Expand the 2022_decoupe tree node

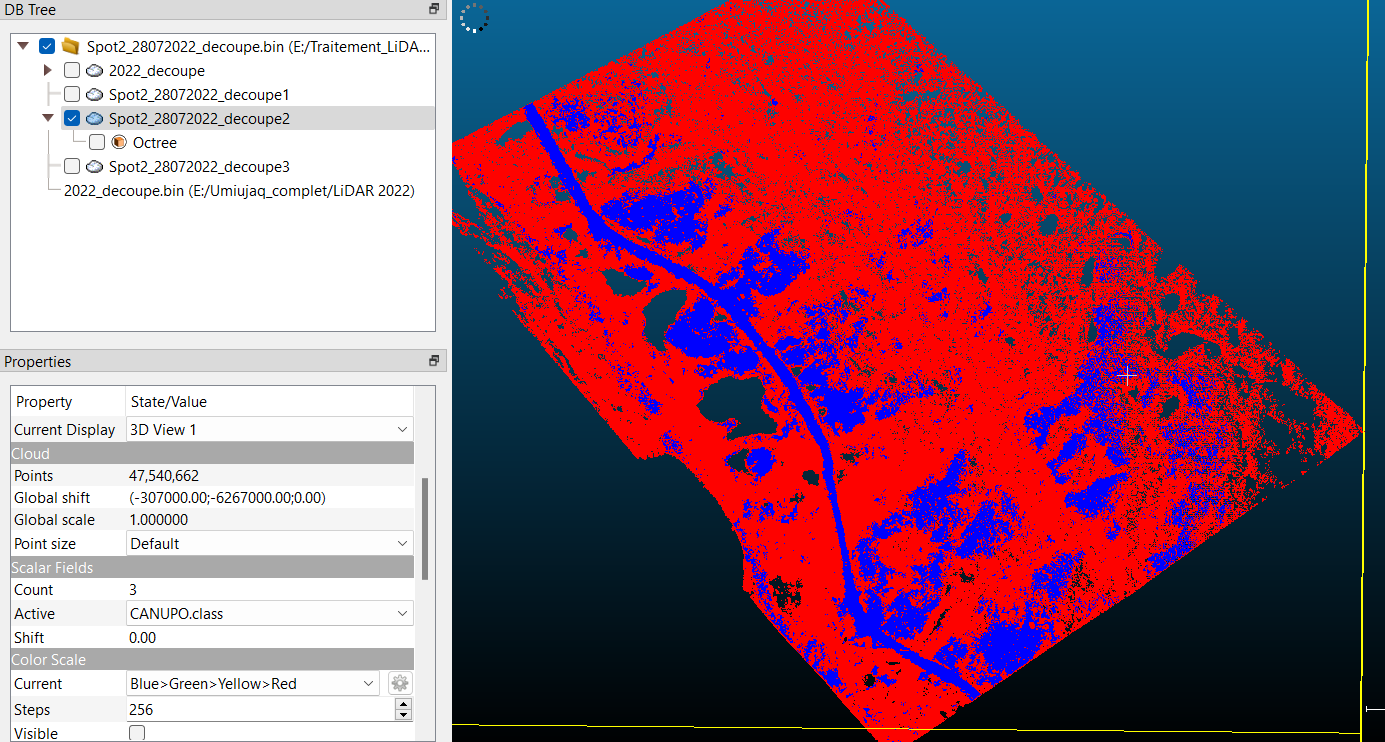[x=48, y=71]
